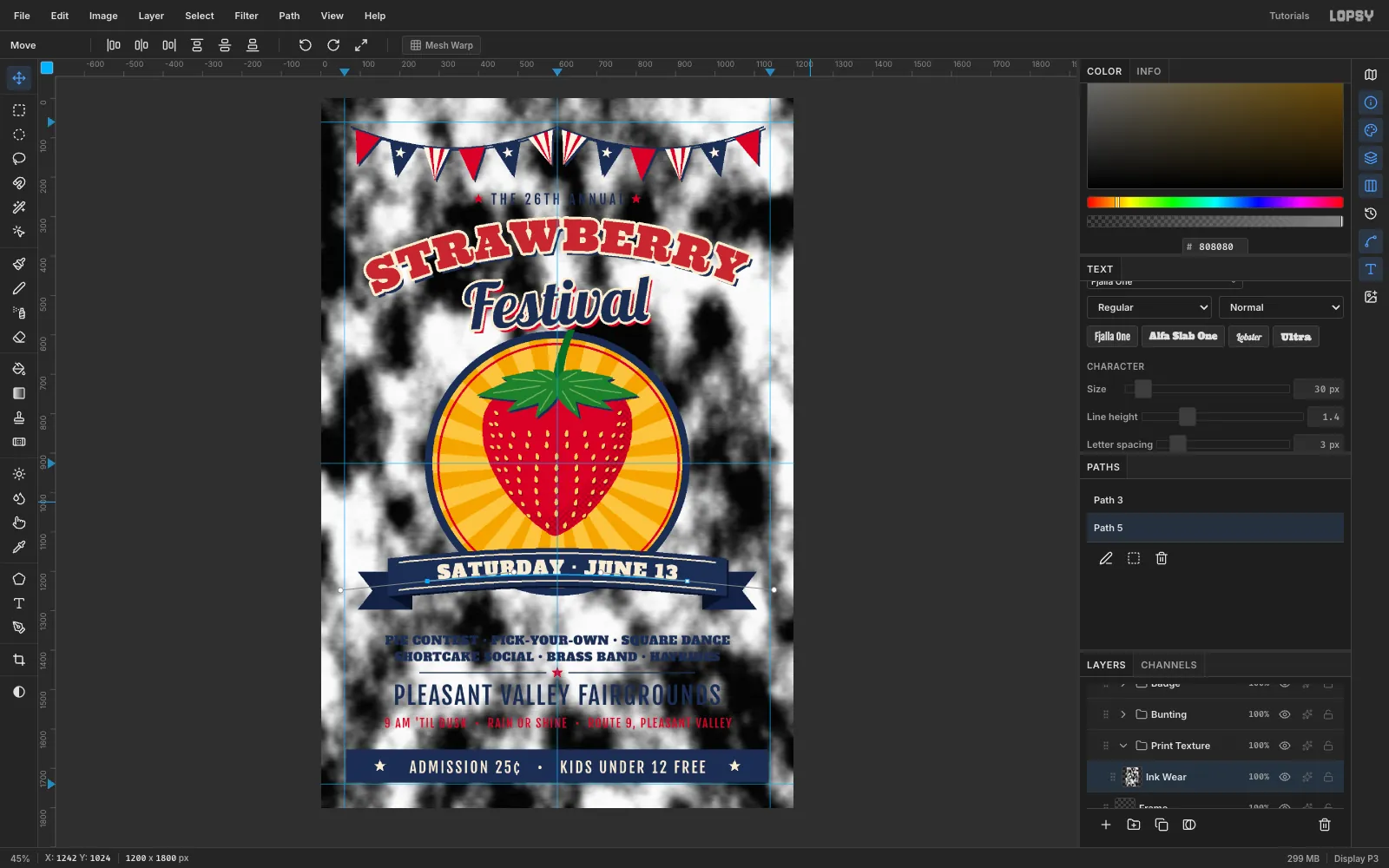Viewport: 1389px width, 868px height.
Task: Delete layer using Layers panel trash
Action: (1325, 825)
